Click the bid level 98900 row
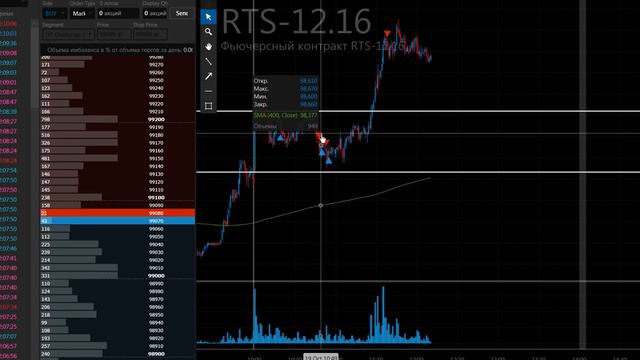Viewport: 640px width, 360px height. [x=118, y=354]
